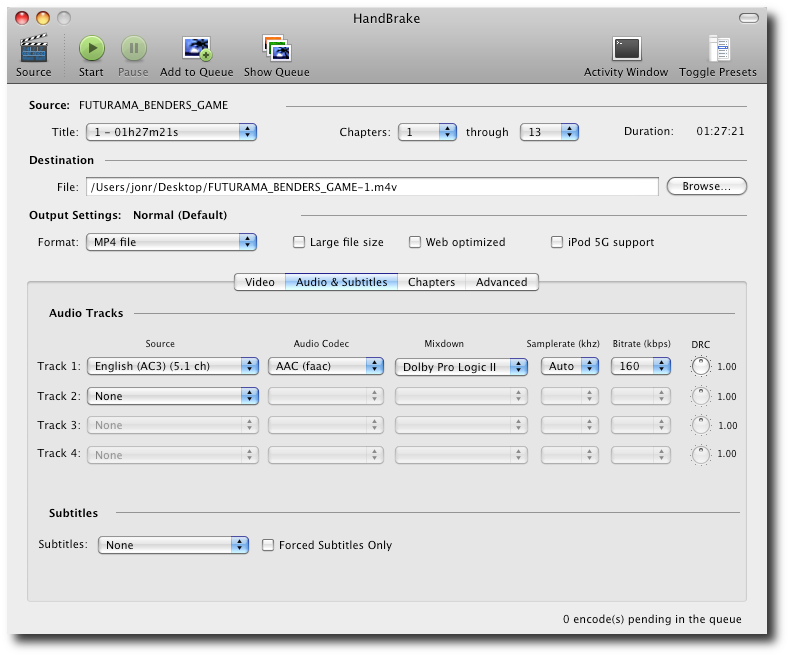The width and height of the screenshot is (790, 657).
Task: Click the Track 2 Audio Codec dropdown
Action: pyautogui.click(x=325, y=396)
